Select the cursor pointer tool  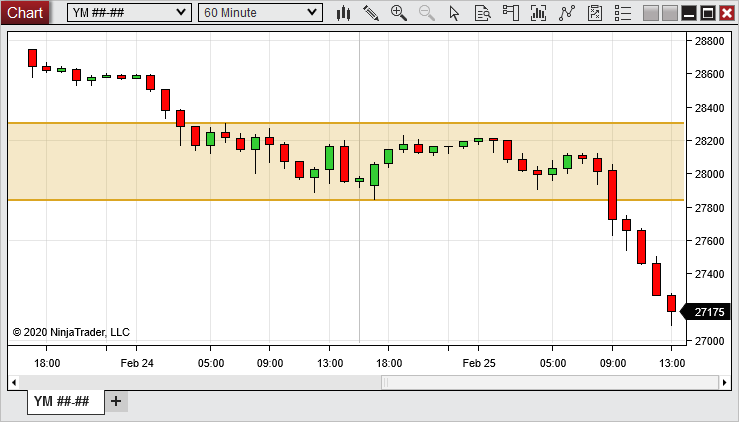(x=455, y=13)
